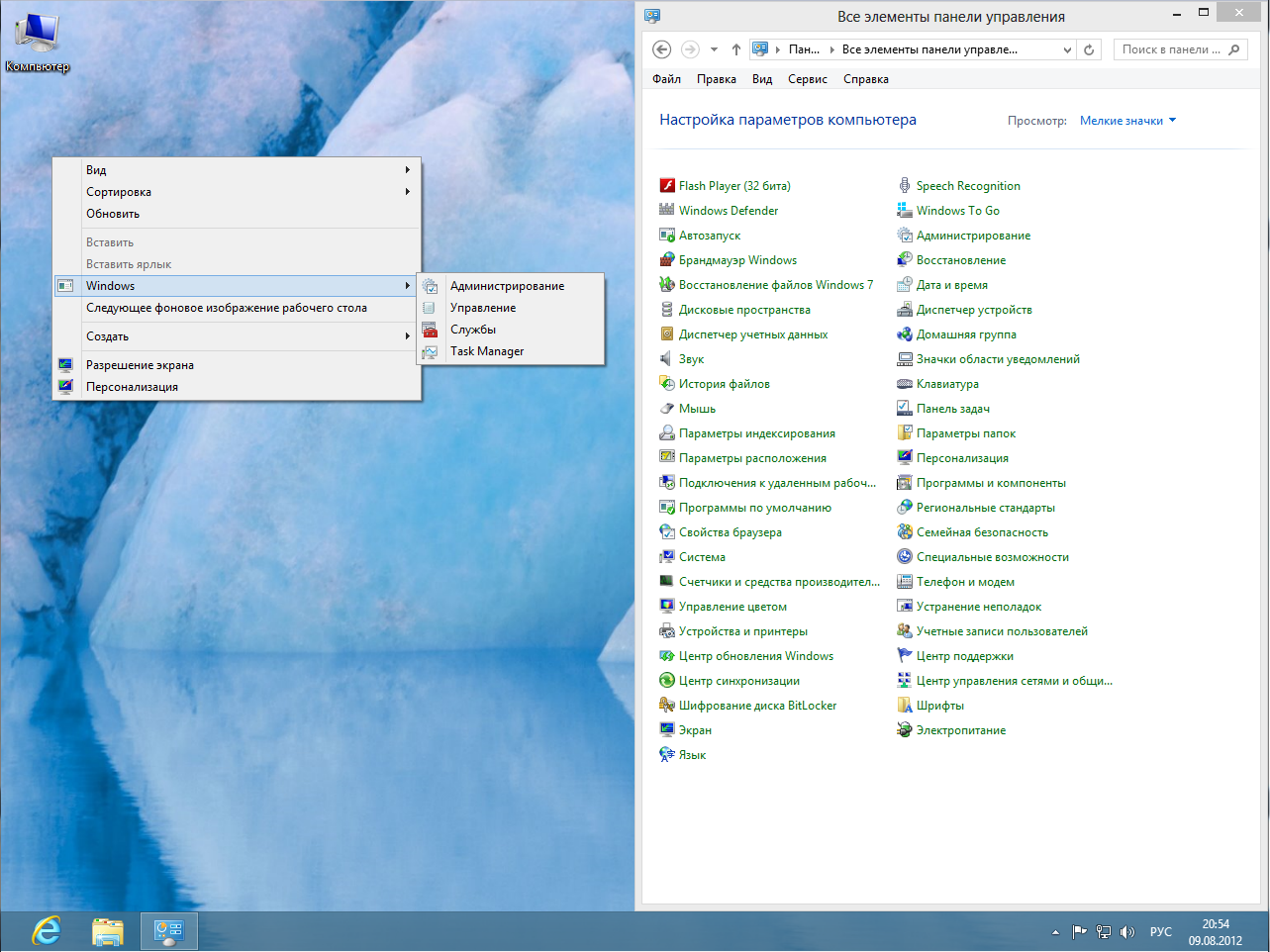Click the search Control Panel field
Viewport: 1270px width, 952px height.
[x=1180, y=49]
